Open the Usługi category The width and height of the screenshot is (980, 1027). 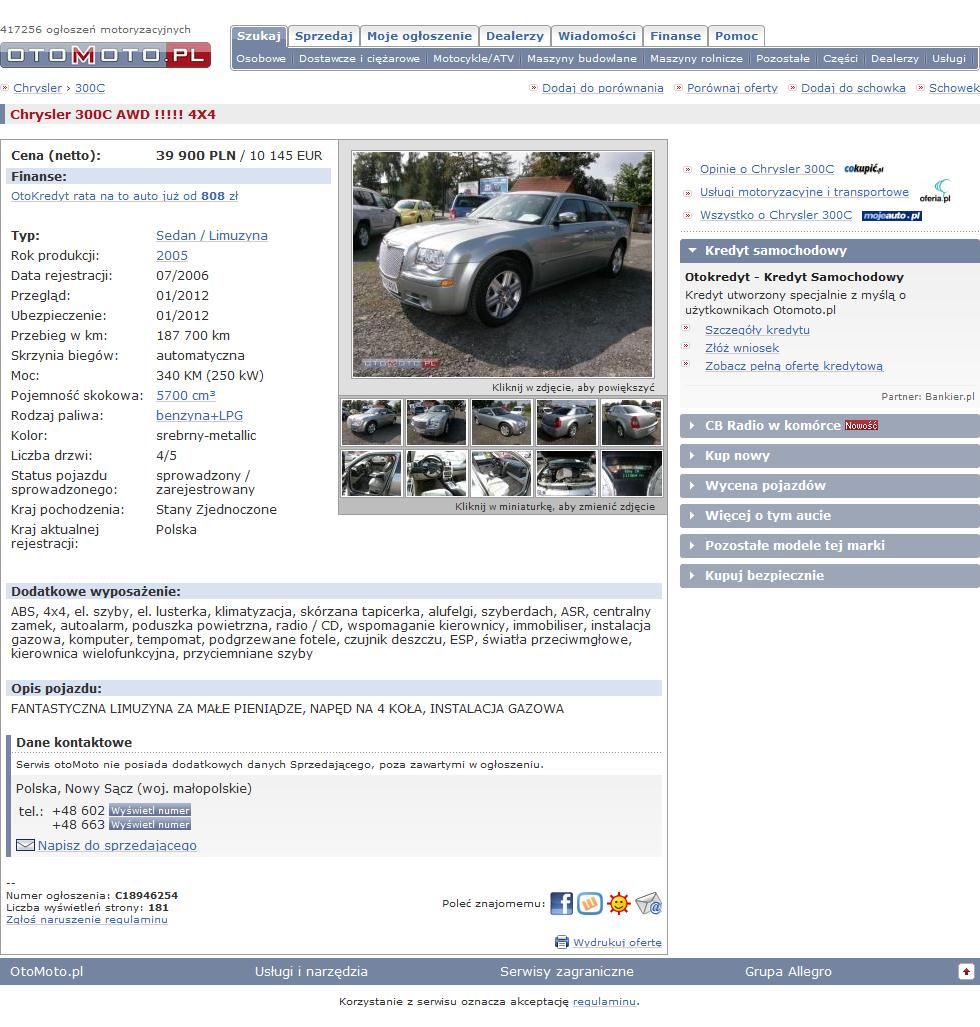(x=949, y=58)
